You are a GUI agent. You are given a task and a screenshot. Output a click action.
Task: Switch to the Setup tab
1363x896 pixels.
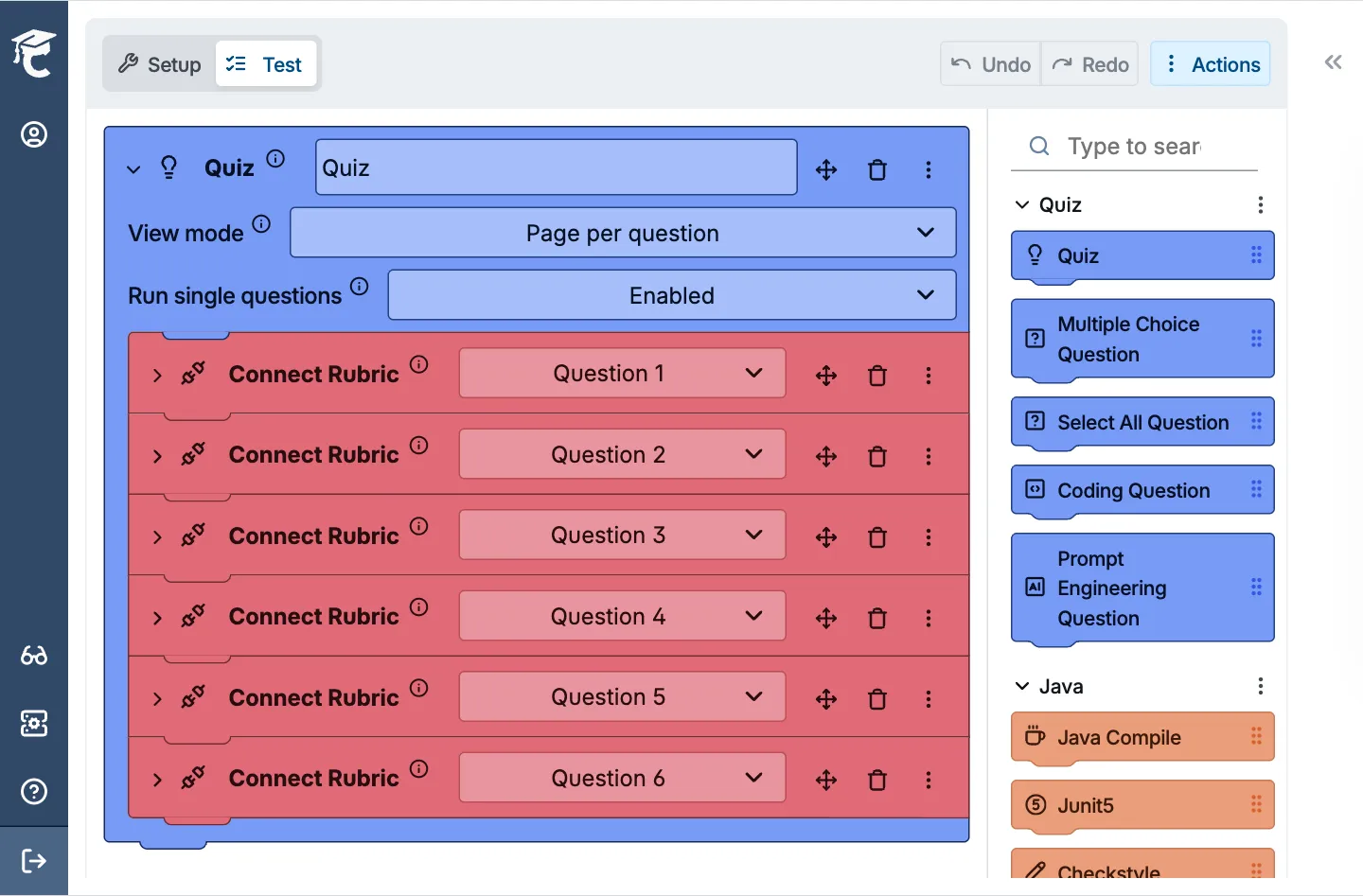(158, 63)
